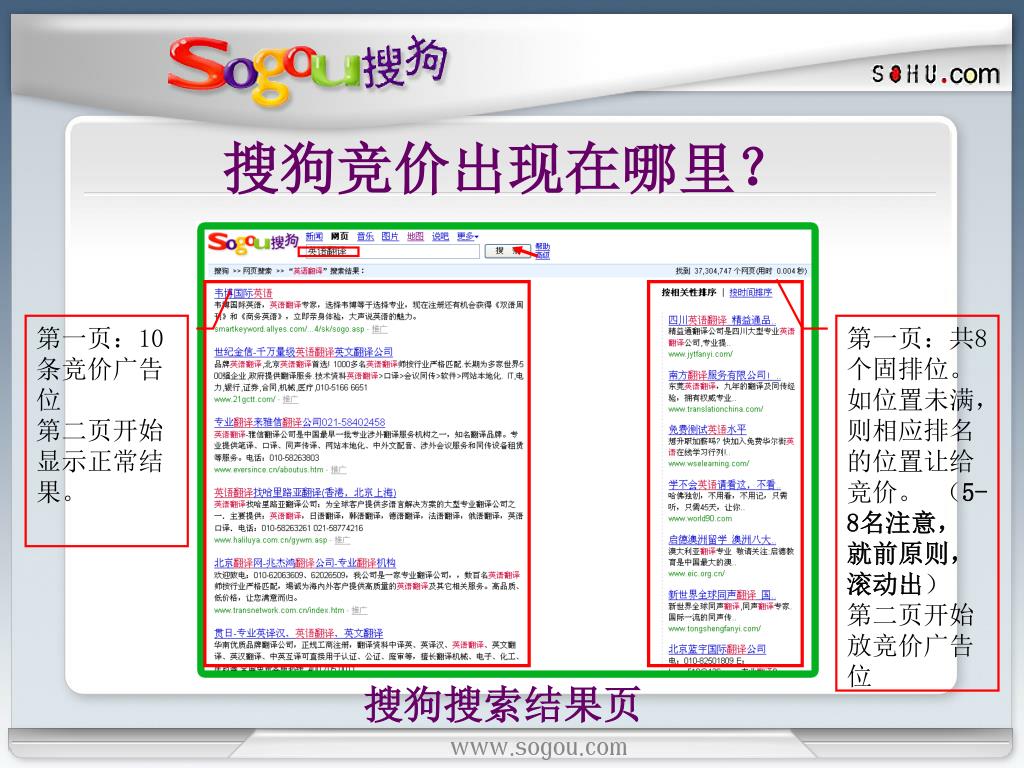This screenshot has width=1024, height=768.
Task: Click the www.translationchina.com URL text
Action: [716, 409]
